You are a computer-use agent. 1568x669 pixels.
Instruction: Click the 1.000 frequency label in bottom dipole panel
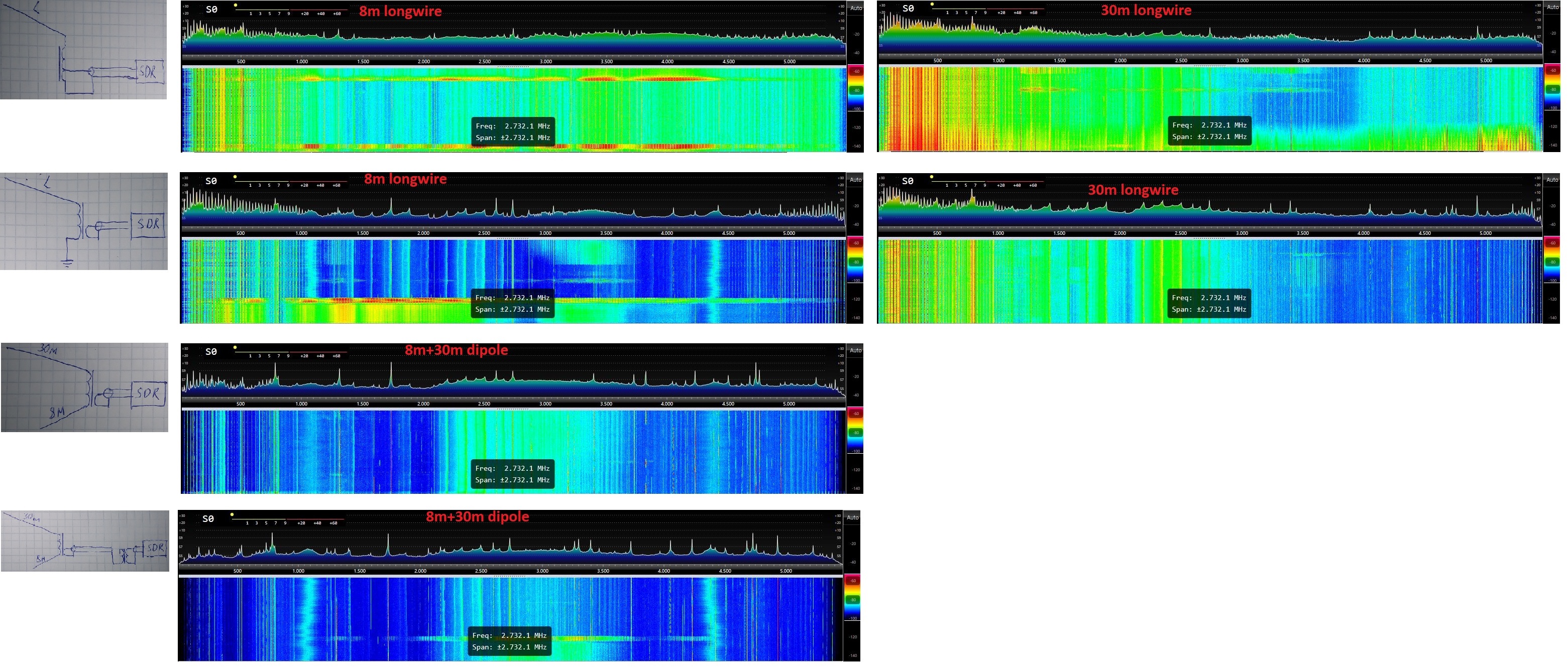click(298, 571)
